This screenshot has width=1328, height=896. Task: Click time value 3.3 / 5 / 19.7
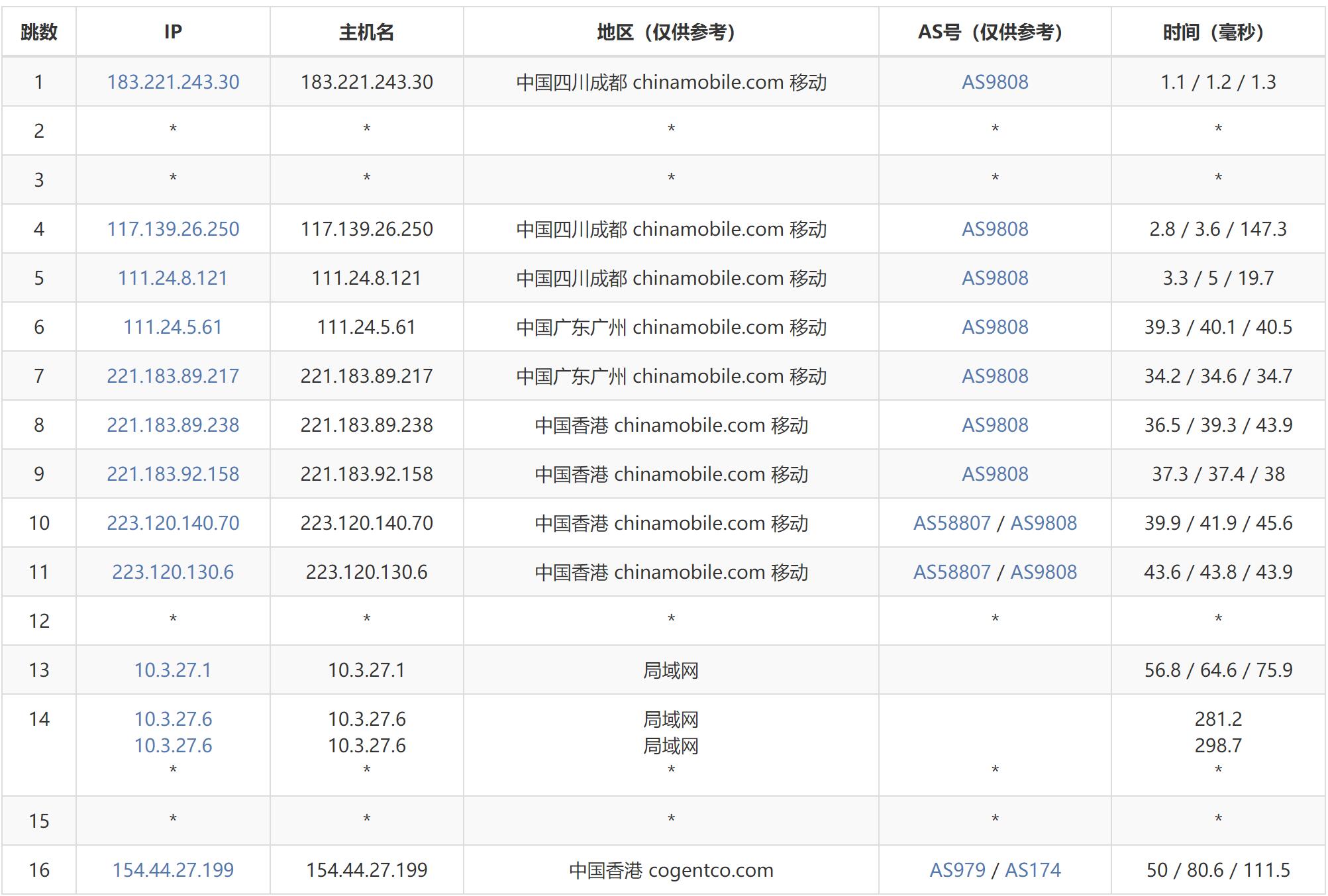tap(1218, 278)
